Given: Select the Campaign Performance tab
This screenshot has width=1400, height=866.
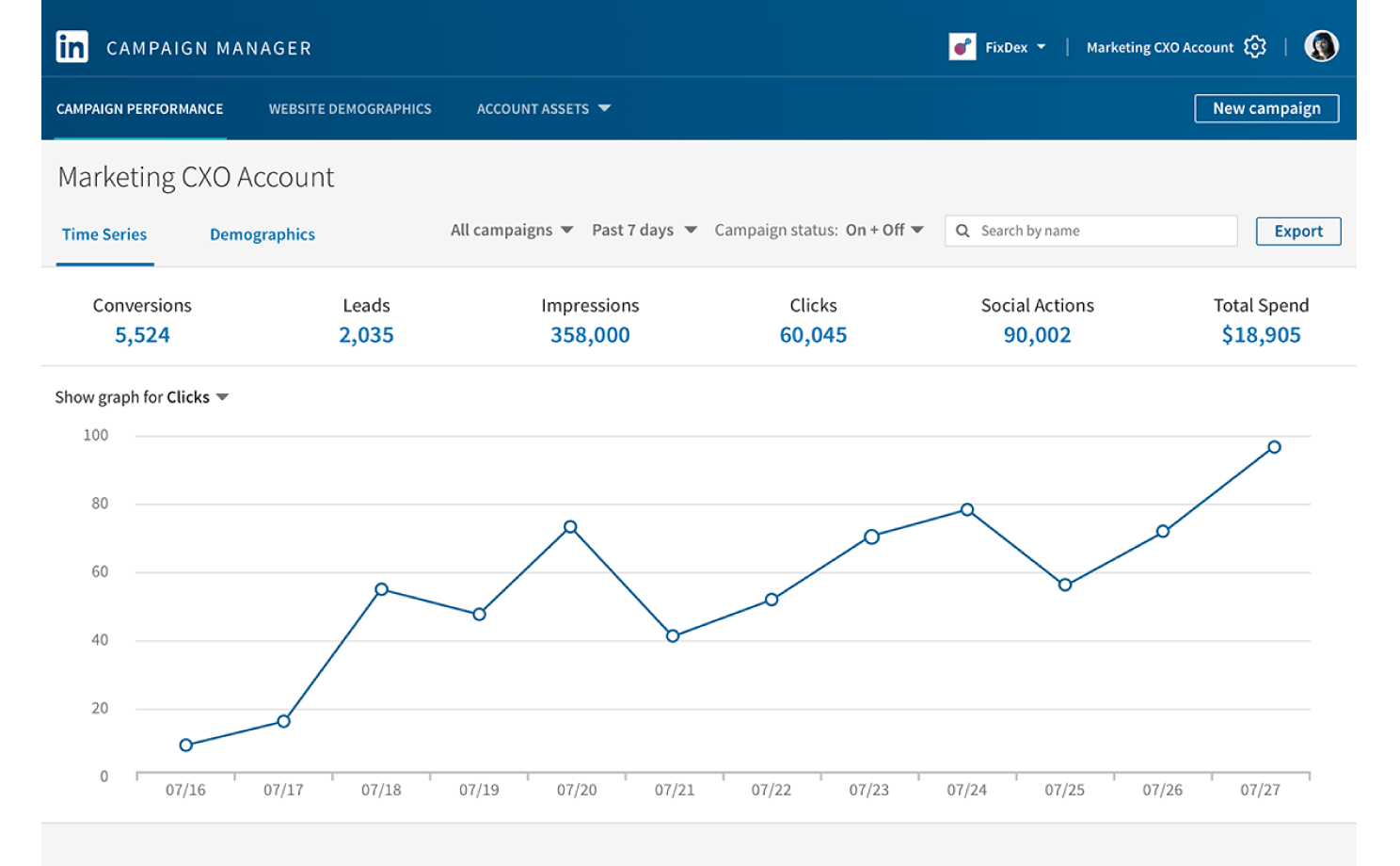Looking at the screenshot, I should pos(140,109).
